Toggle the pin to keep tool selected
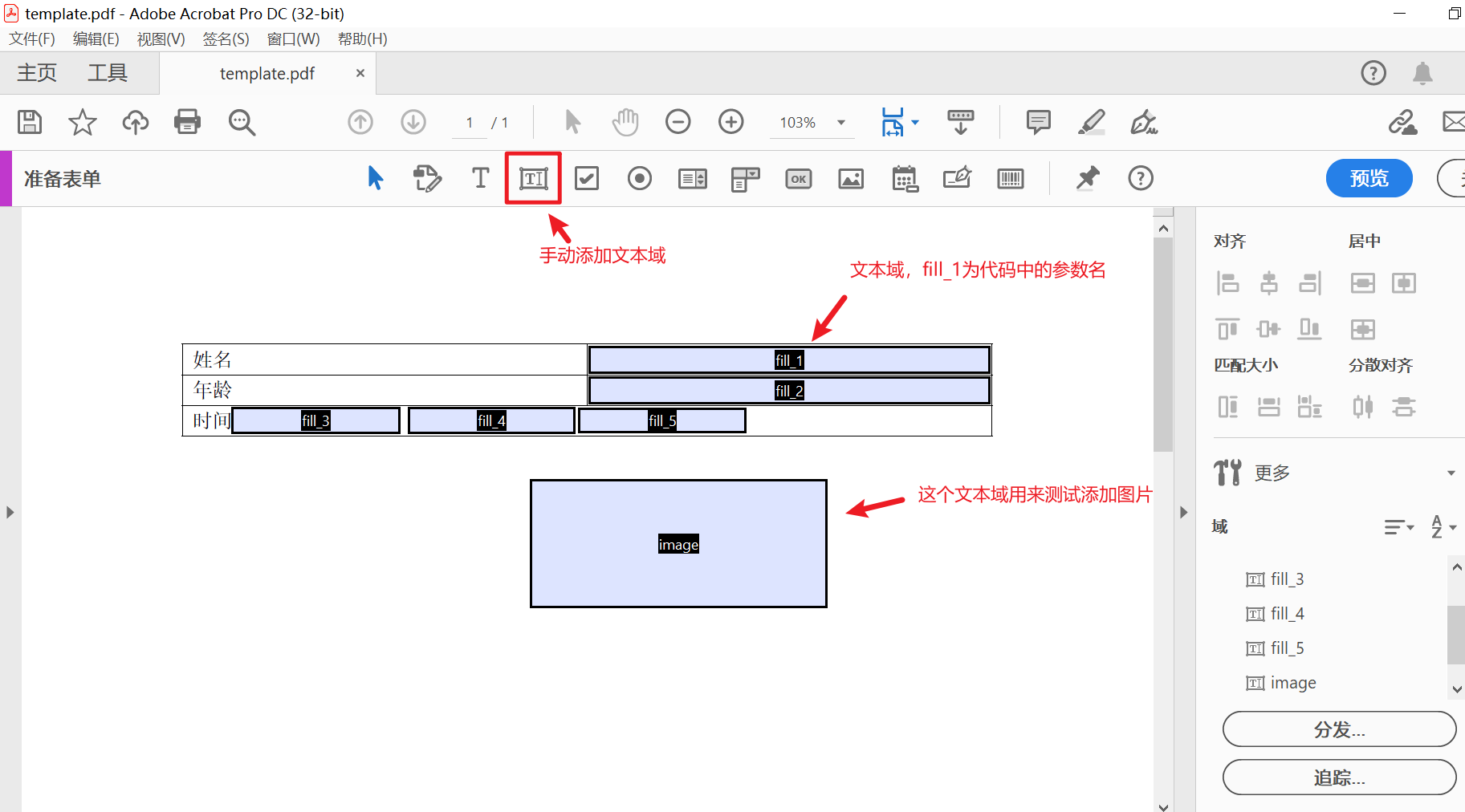This screenshot has width=1465, height=812. pyautogui.click(x=1087, y=178)
